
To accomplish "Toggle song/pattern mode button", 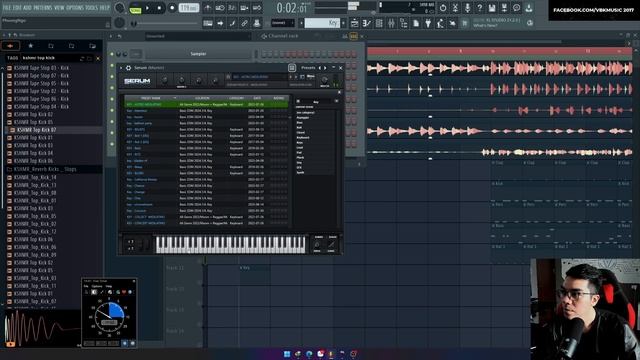I will (x=135, y=8).
